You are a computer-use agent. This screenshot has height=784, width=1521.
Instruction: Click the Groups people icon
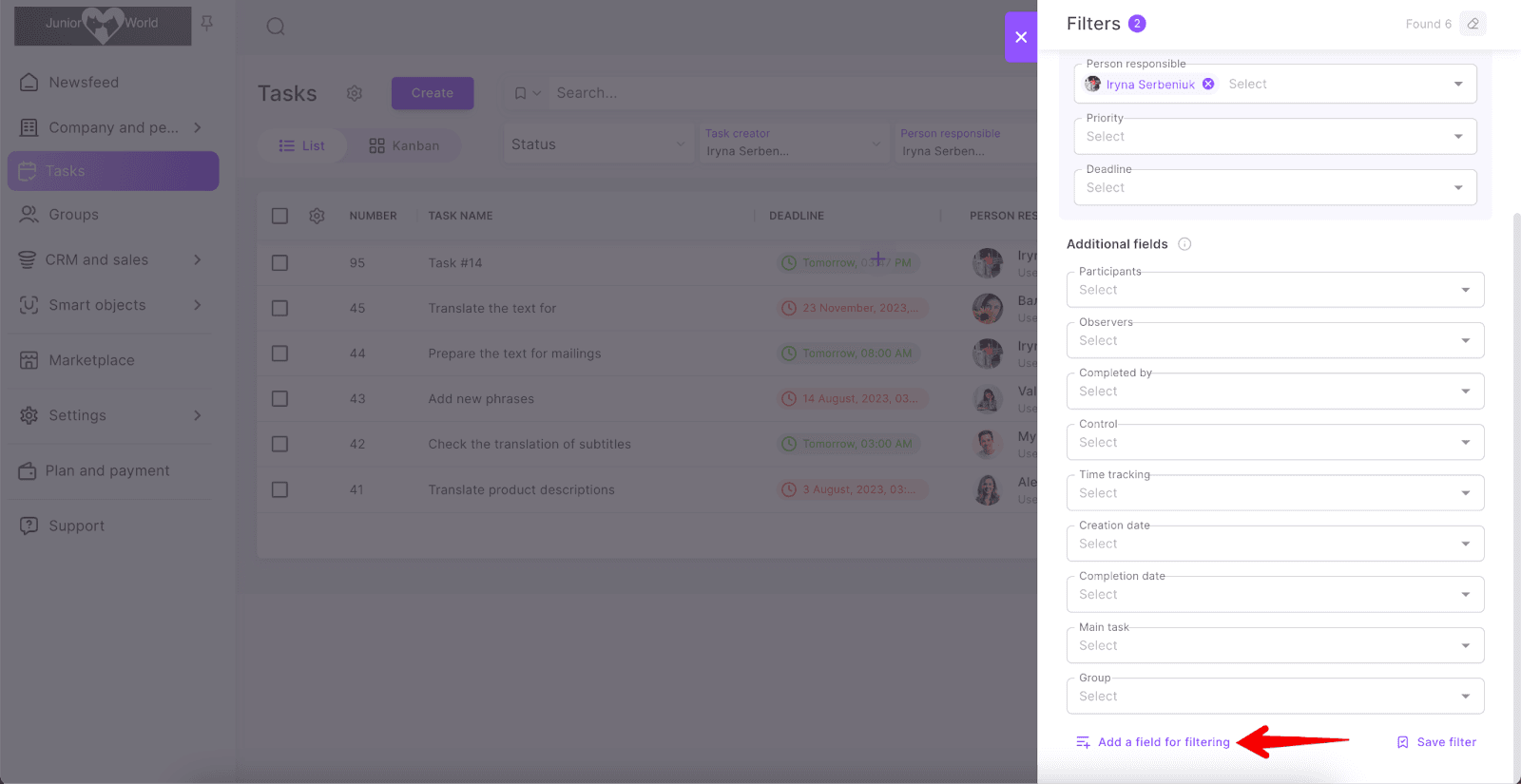29,215
